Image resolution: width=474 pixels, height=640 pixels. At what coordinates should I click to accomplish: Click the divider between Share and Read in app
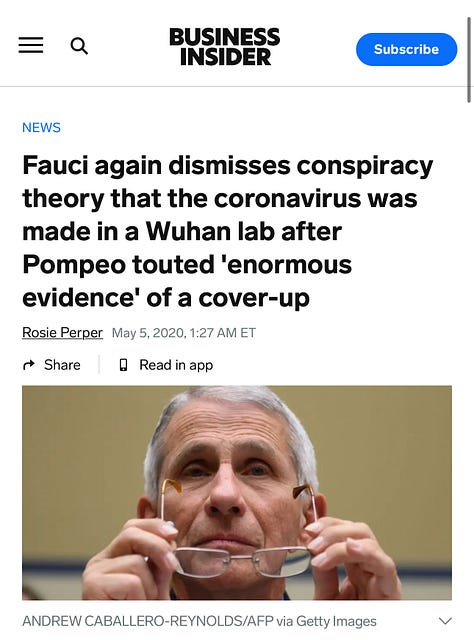pos(99,364)
